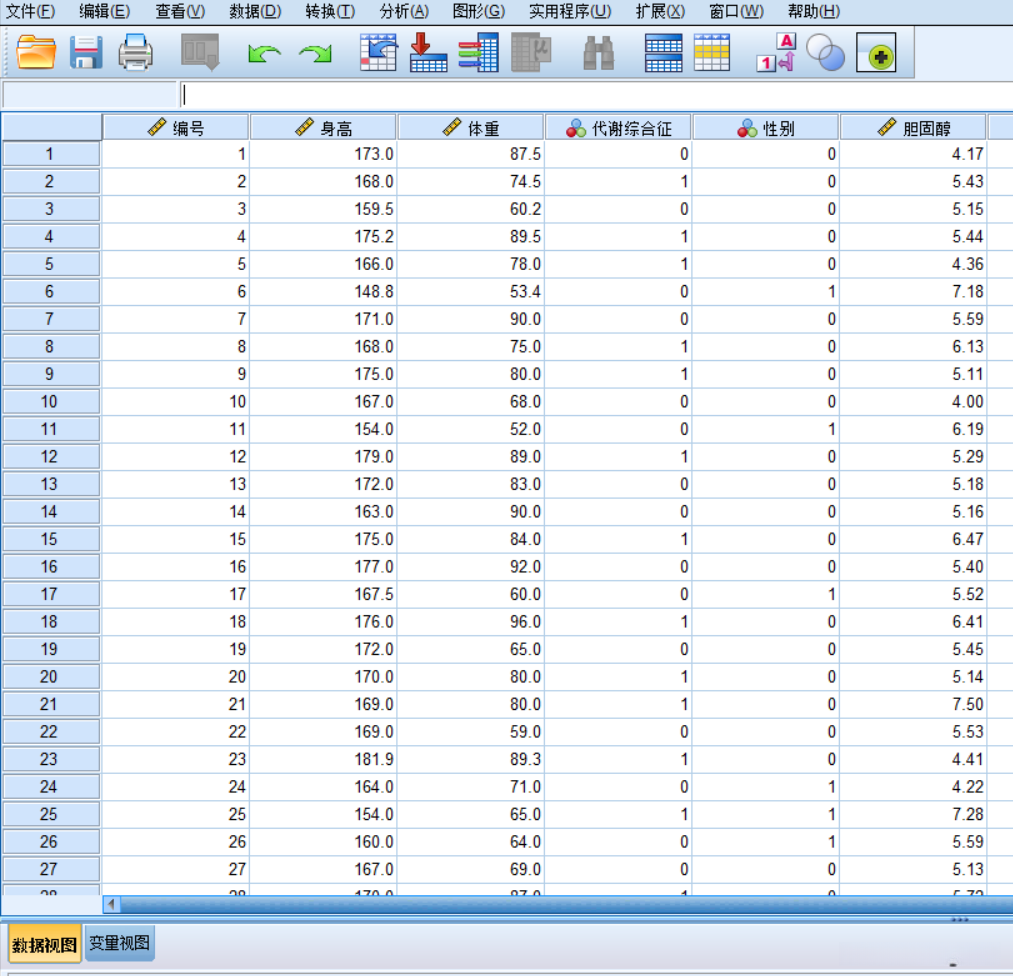Open the Variables info icon with colored bars

click(x=478, y=52)
